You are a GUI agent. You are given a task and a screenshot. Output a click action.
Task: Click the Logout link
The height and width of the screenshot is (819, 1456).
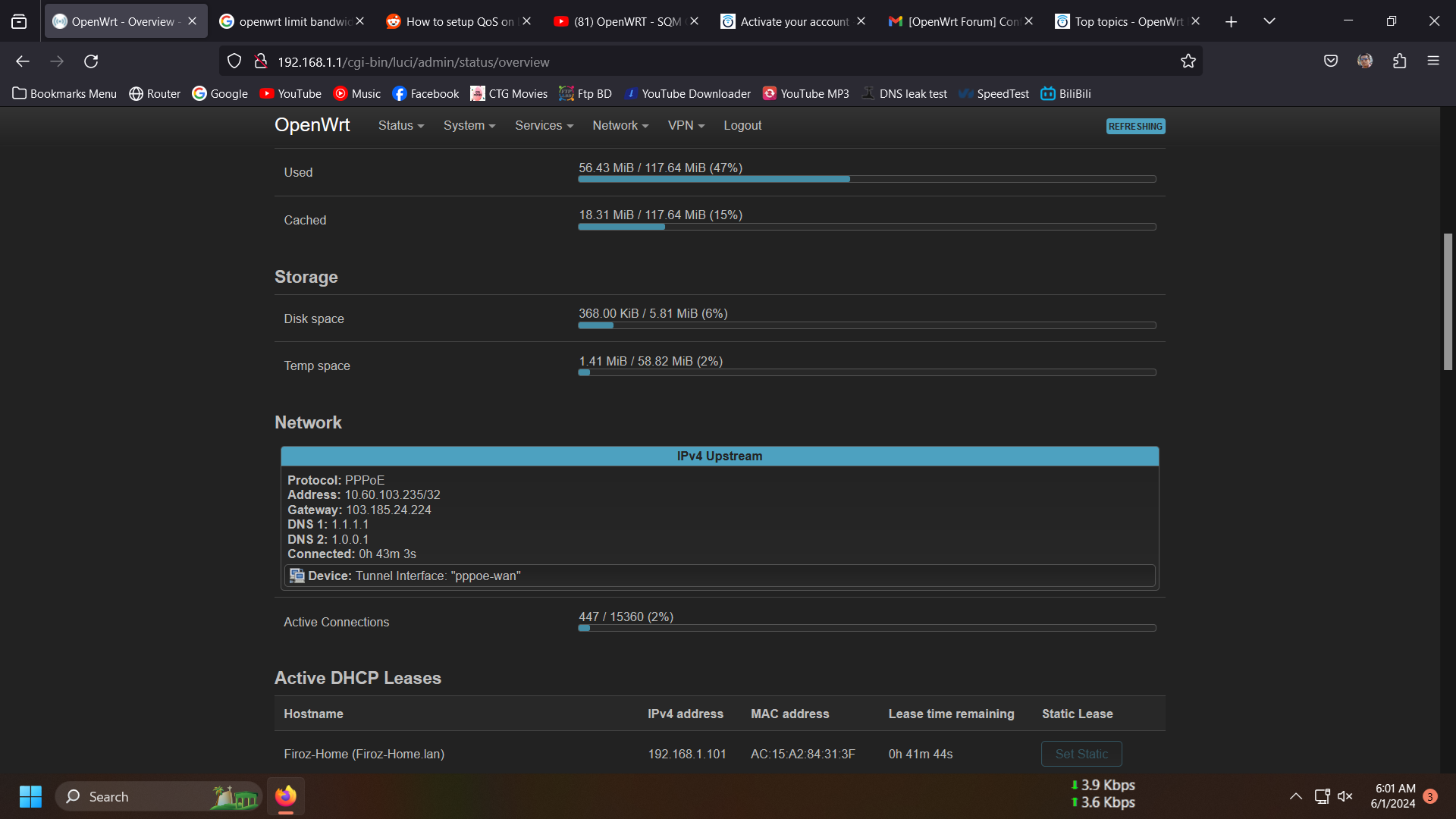742,125
